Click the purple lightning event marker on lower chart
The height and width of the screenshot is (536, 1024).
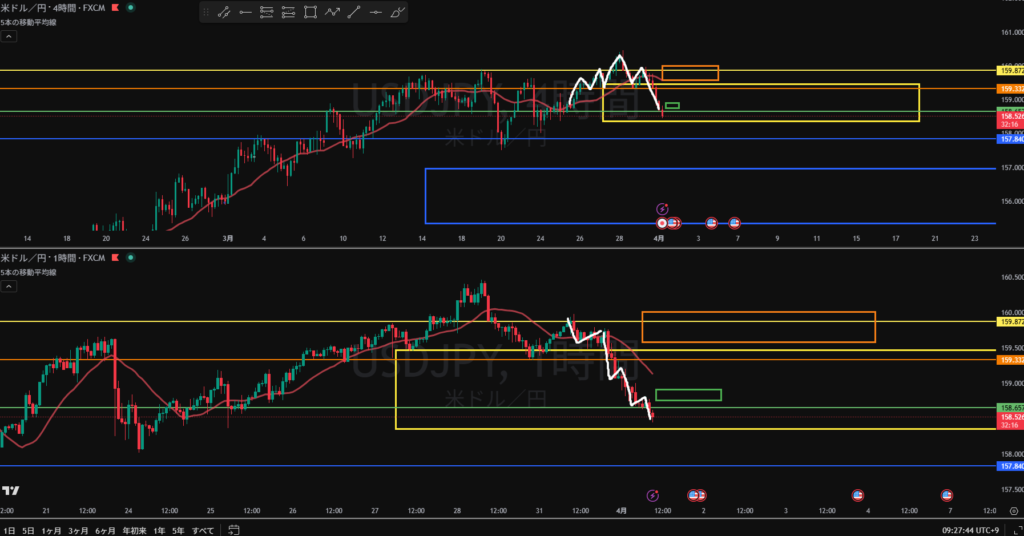click(x=652, y=495)
